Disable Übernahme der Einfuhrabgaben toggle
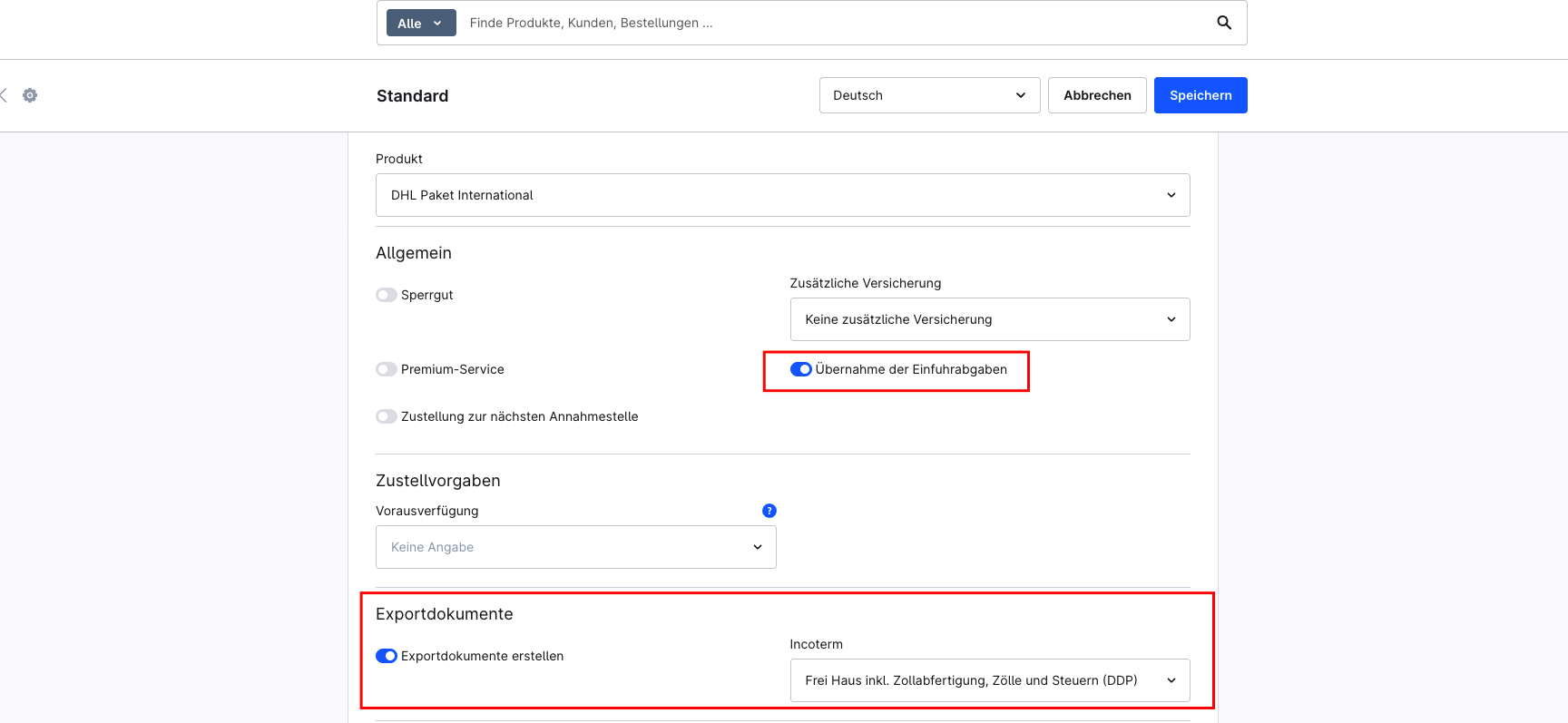 [x=800, y=369]
